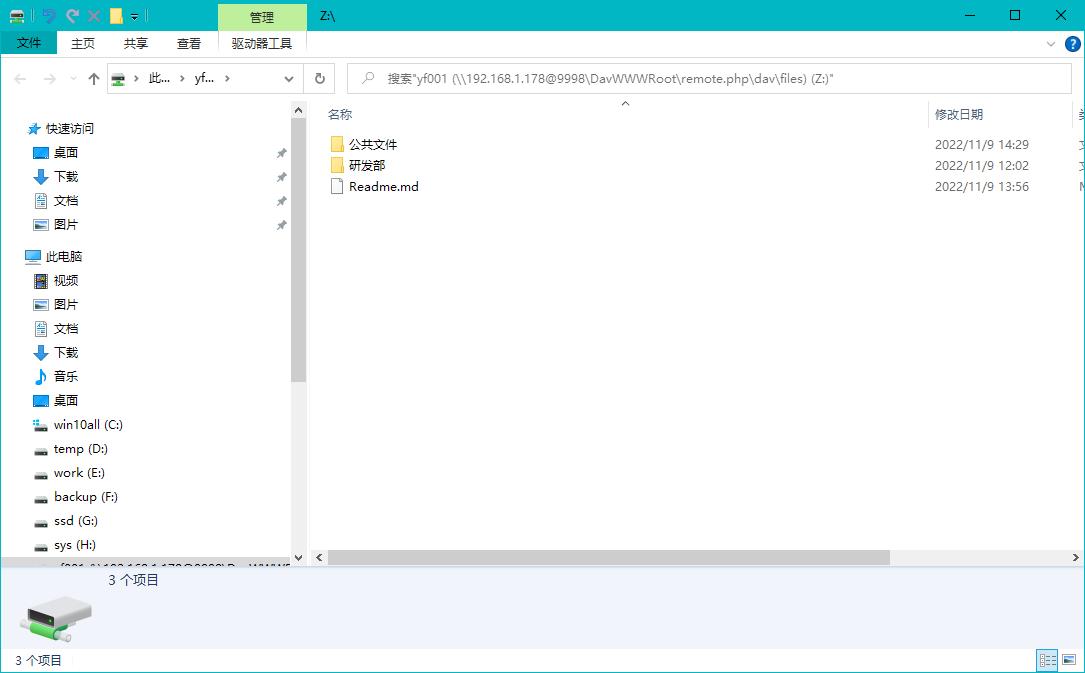Image resolution: width=1085 pixels, height=673 pixels.
Task: Open the customize quick access toolbar dropdown
Action: point(134,16)
